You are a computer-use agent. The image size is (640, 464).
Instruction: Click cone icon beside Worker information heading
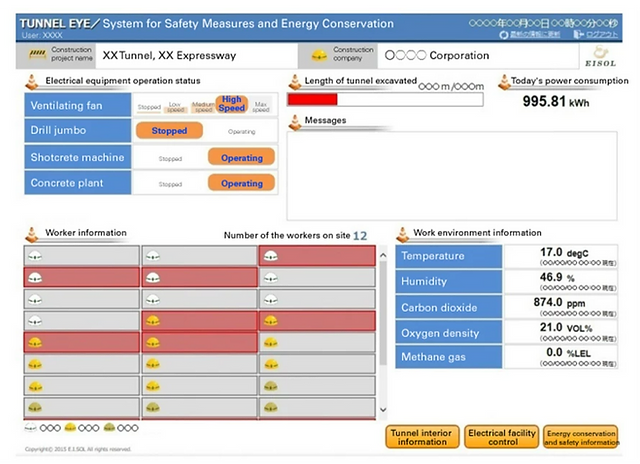[32, 234]
